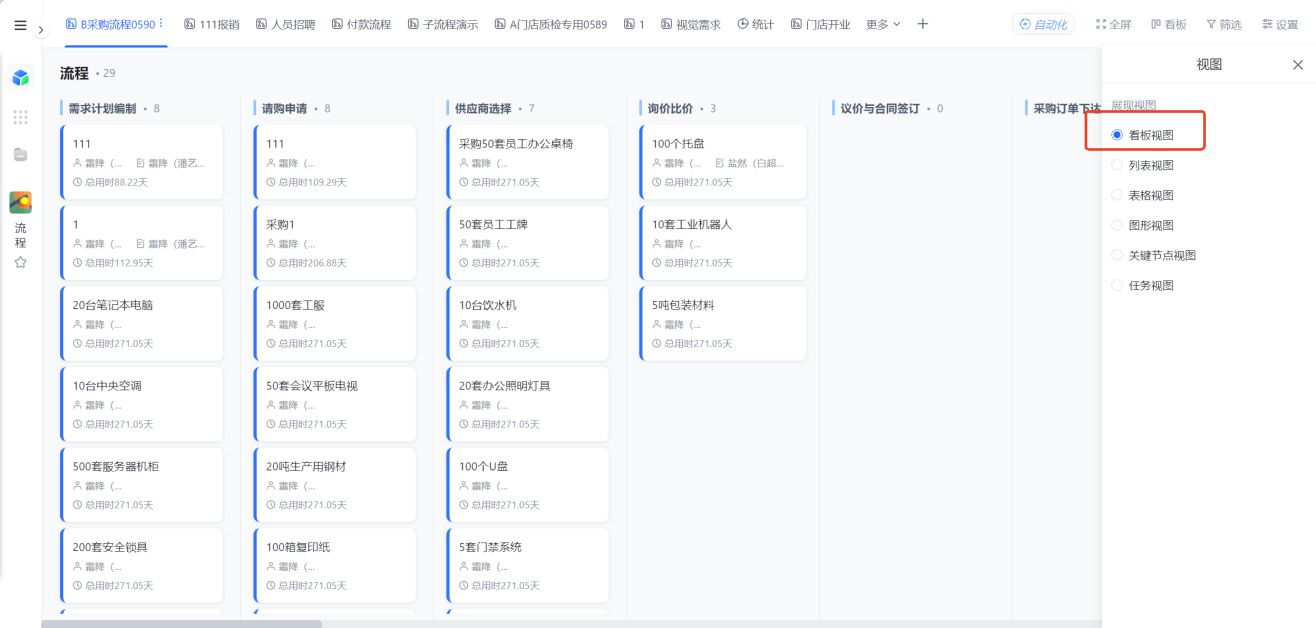Open options dots on B采购流程0590 tab
Screen dimensions: 1316x628
(x=161, y=24)
